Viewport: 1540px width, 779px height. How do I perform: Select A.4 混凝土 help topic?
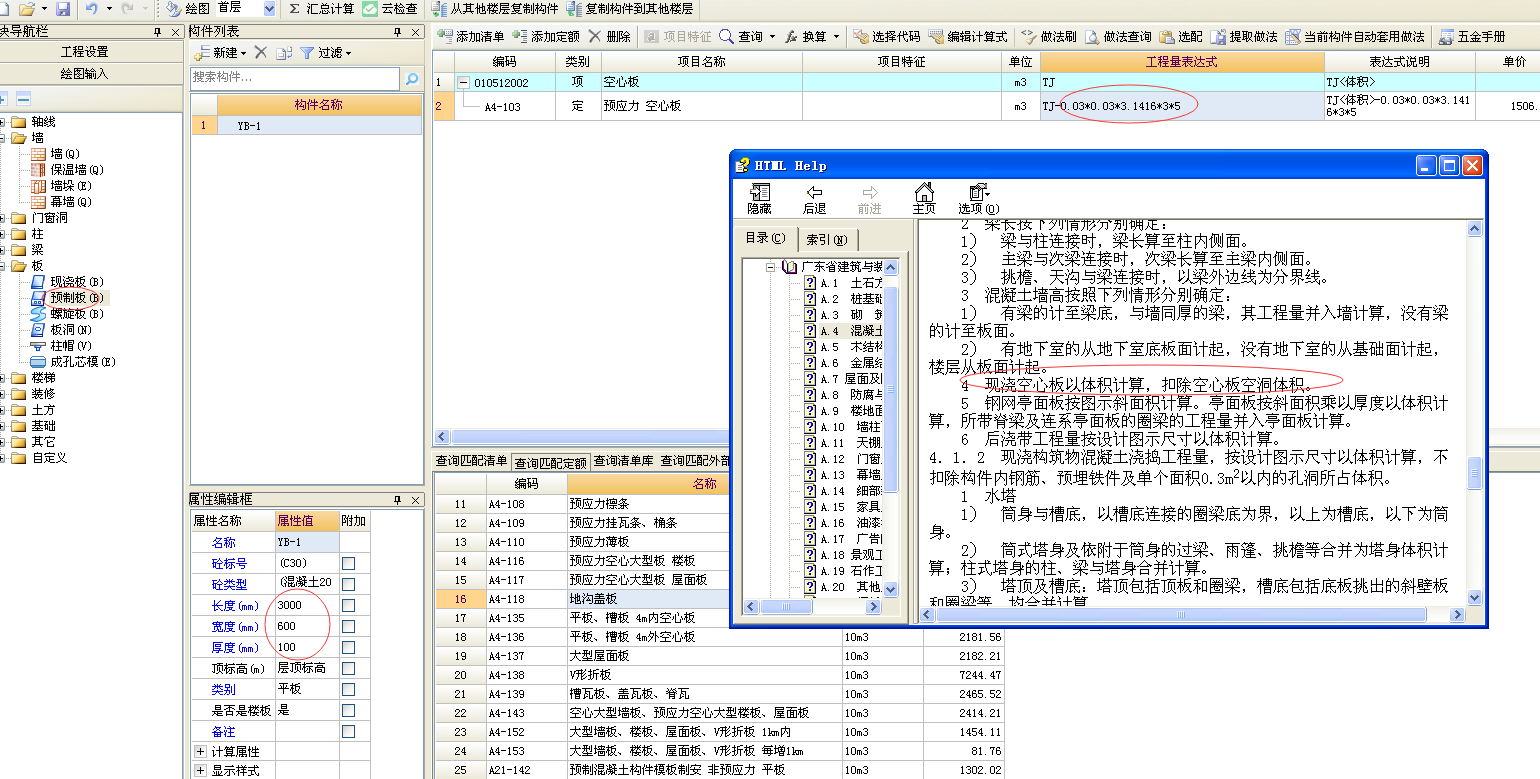[850, 330]
